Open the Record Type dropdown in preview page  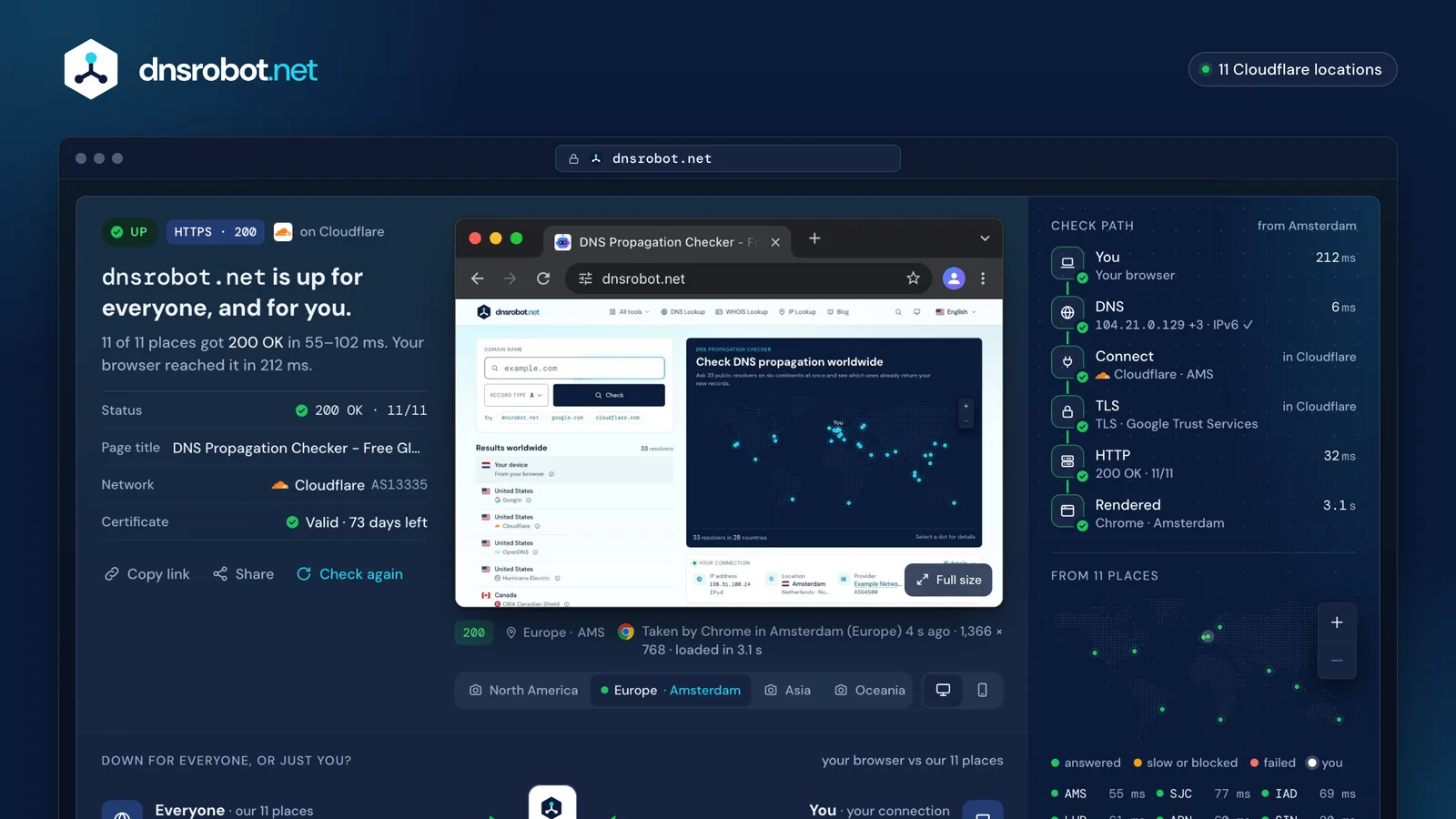tap(516, 395)
